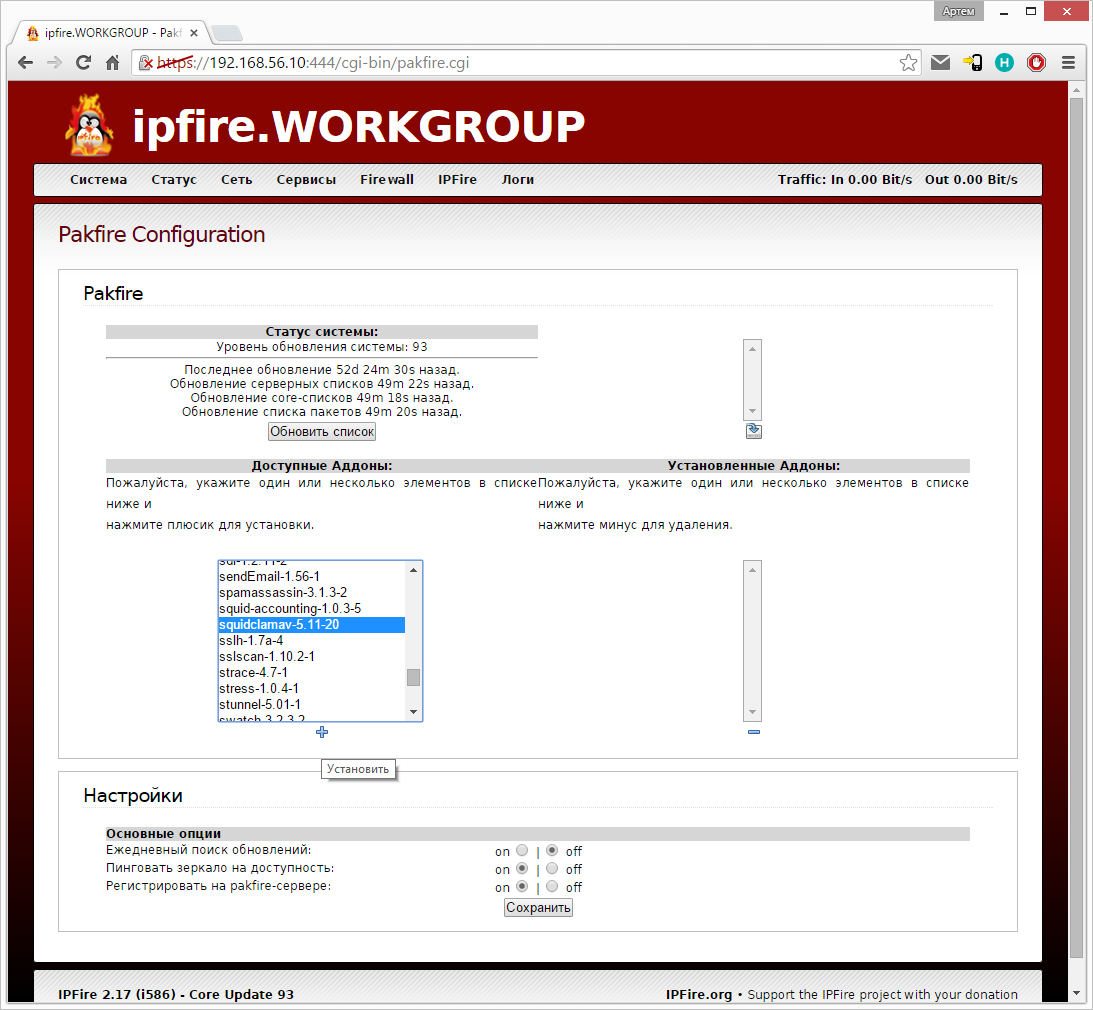Select stunnel-5.01-1 addon
Screen dimensions: 1093x1010
pyautogui.click(x=312, y=705)
